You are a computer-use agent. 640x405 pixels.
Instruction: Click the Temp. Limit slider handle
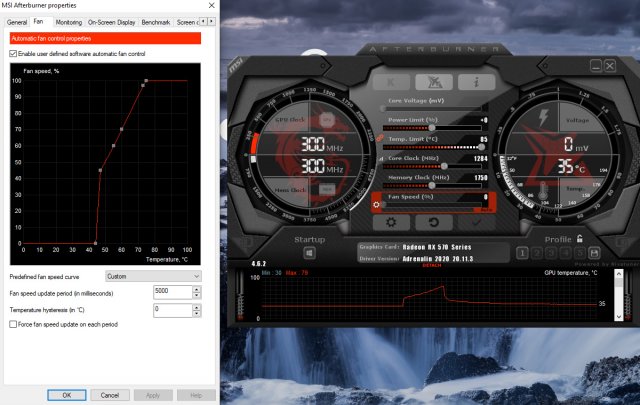click(x=482, y=147)
